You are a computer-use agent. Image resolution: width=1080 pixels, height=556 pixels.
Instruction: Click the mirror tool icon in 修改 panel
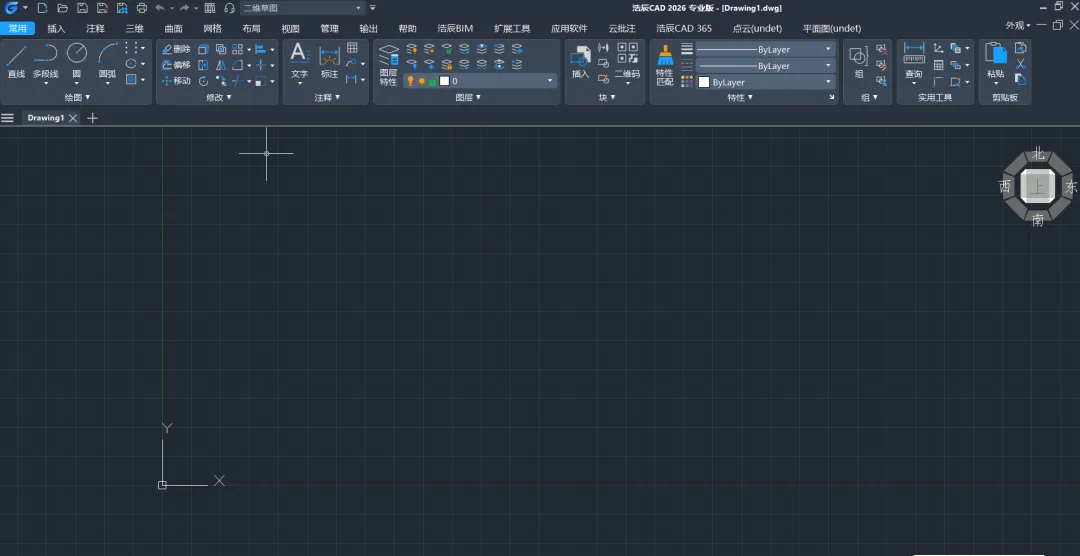(220, 65)
